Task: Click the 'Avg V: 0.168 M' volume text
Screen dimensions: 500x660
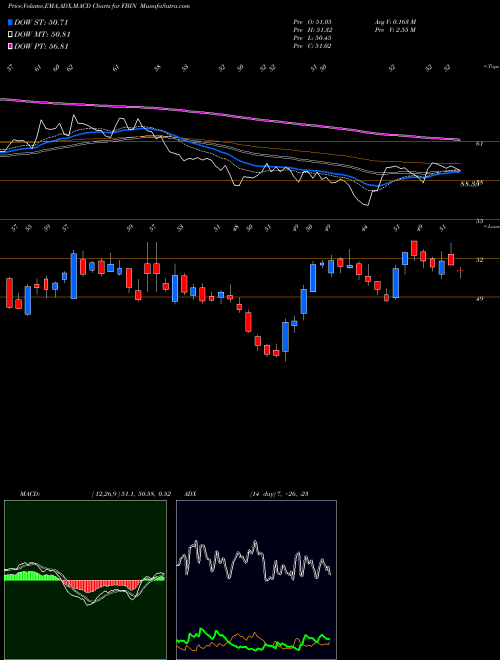Action: pyautogui.click(x=397, y=21)
